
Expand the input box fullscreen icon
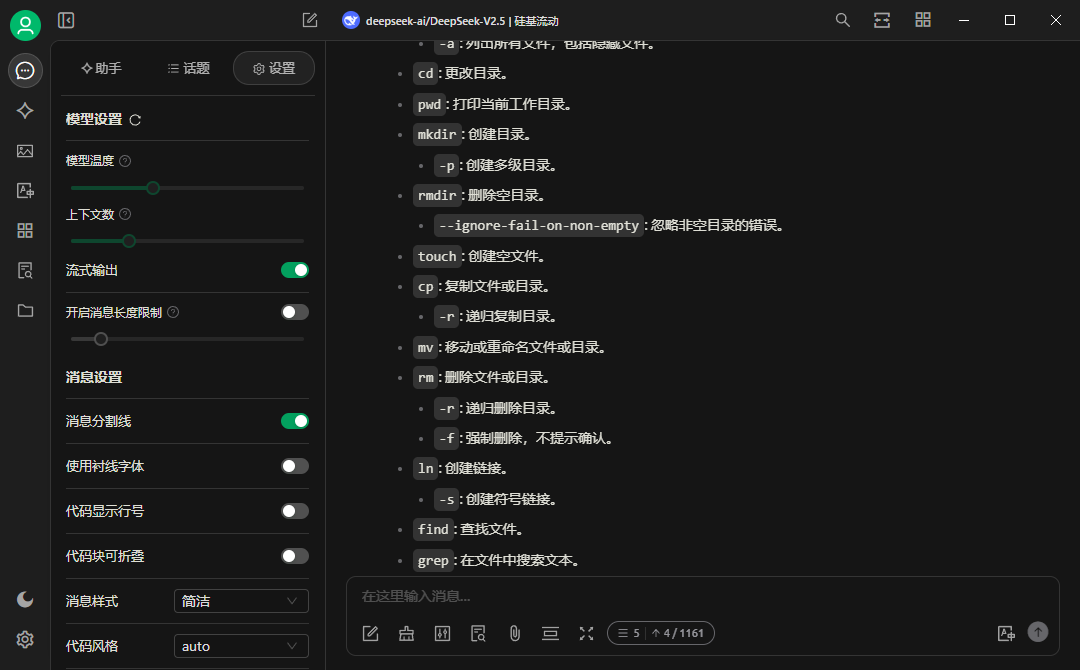click(586, 634)
